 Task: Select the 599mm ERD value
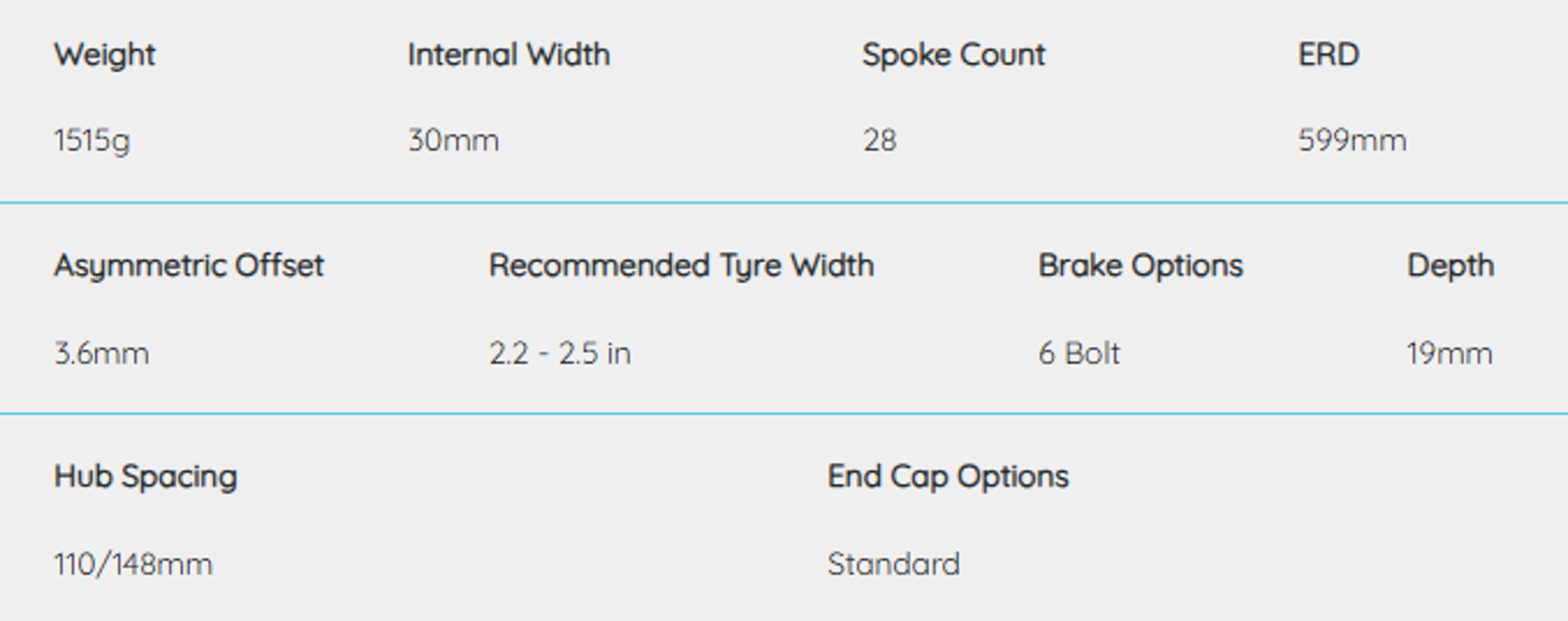click(1352, 141)
